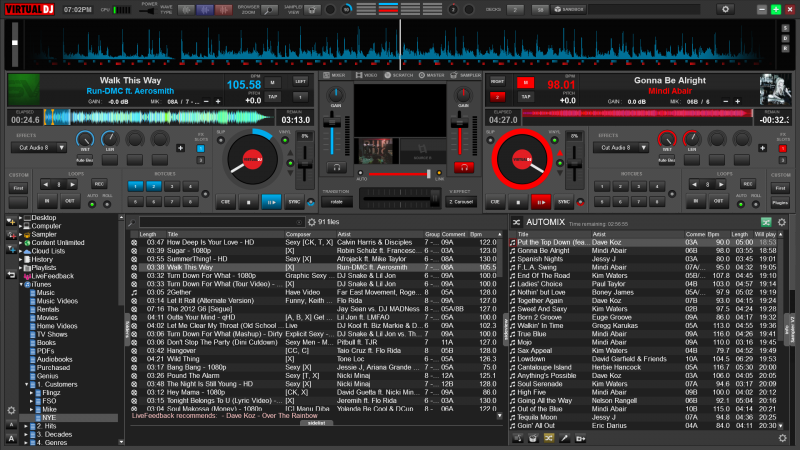
Task: Toggle crossfader AUTO option
Action: (360, 173)
